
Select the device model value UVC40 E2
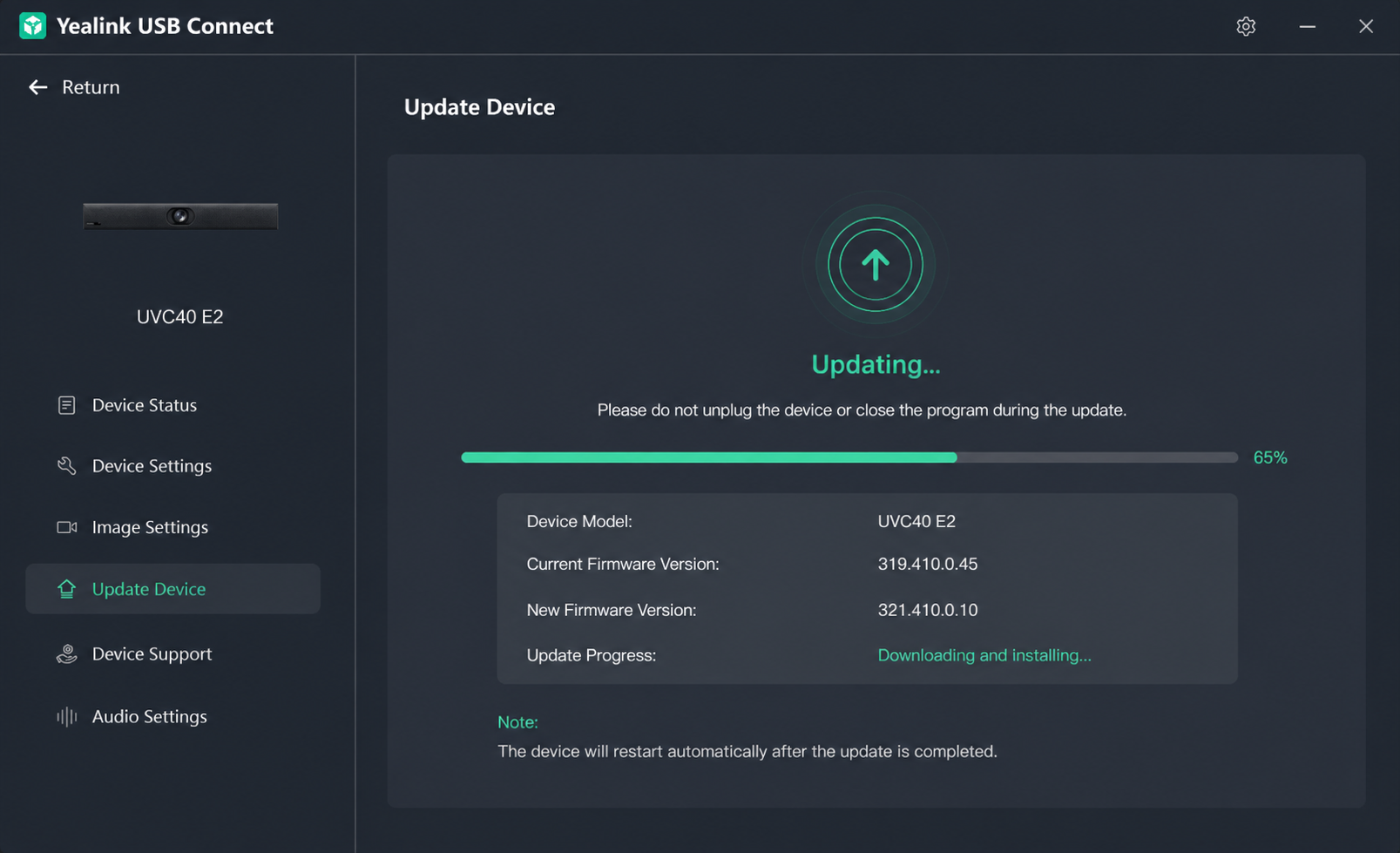click(916, 521)
